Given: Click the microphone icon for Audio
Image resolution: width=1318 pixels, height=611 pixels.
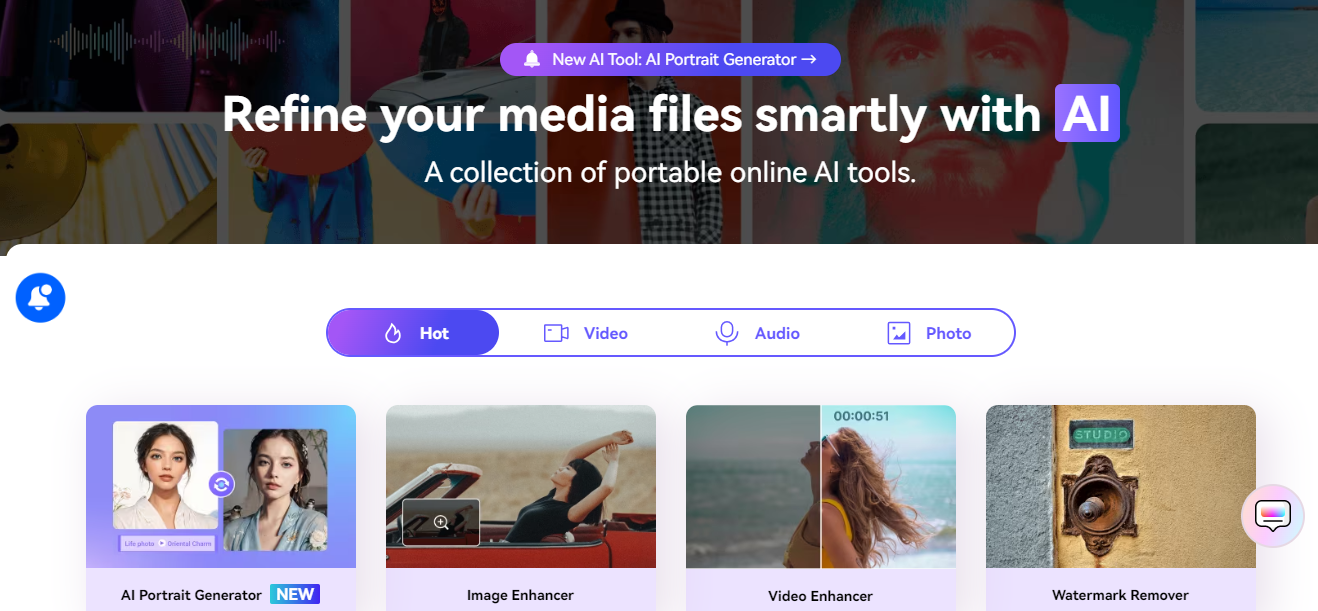Looking at the screenshot, I should tap(727, 333).
